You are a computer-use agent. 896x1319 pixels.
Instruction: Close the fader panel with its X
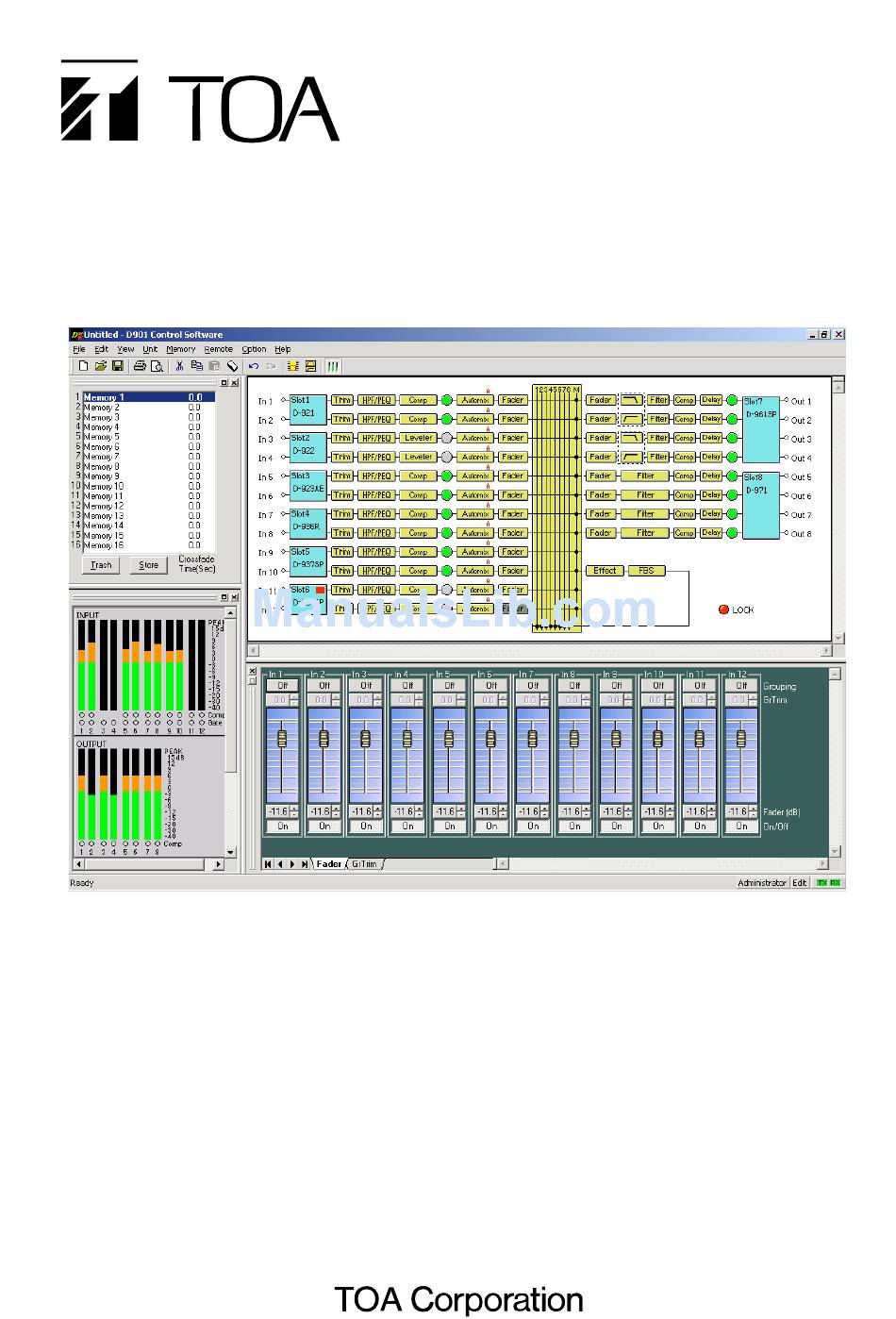tap(252, 671)
